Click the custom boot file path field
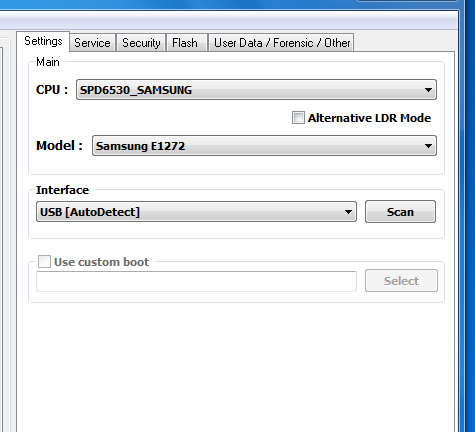 (196, 281)
